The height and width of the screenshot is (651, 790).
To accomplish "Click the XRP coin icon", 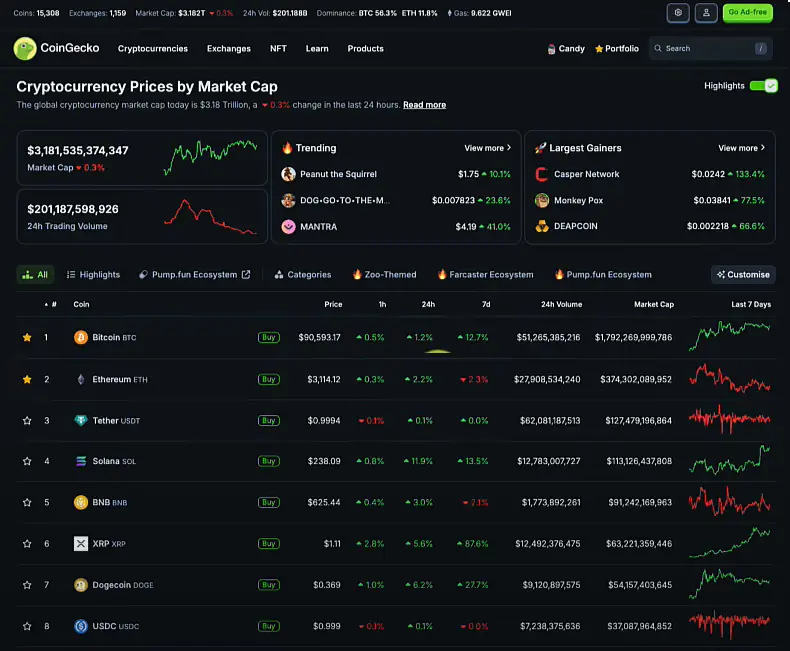I will pyautogui.click(x=81, y=544).
